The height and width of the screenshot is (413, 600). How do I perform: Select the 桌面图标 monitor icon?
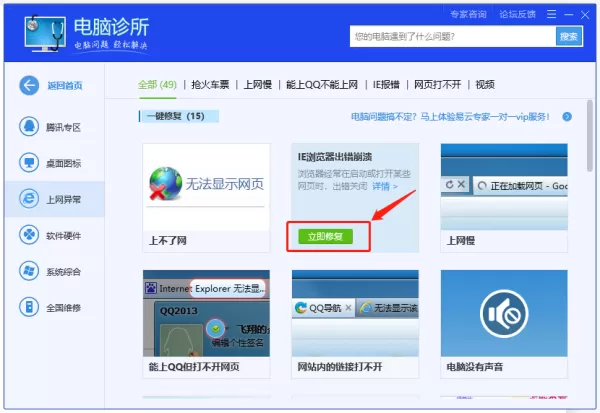[29, 163]
